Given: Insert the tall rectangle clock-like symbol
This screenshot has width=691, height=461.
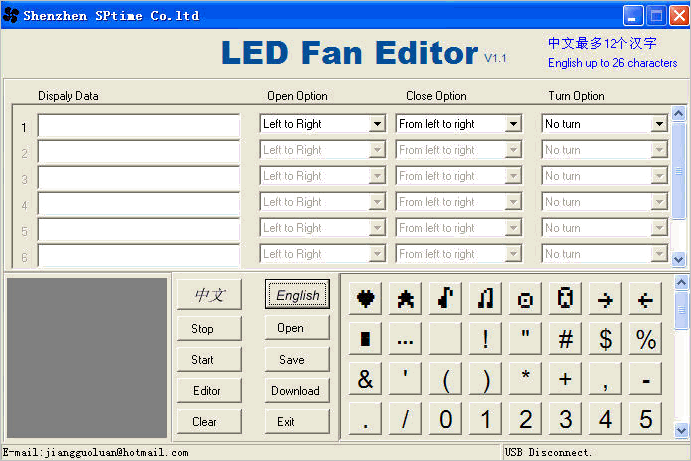Looking at the screenshot, I should [x=565, y=299].
